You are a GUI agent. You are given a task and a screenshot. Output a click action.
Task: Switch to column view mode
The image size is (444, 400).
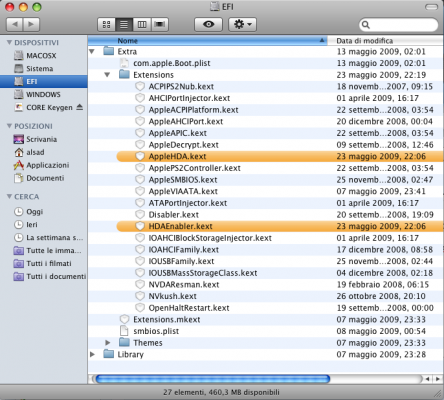142,24
